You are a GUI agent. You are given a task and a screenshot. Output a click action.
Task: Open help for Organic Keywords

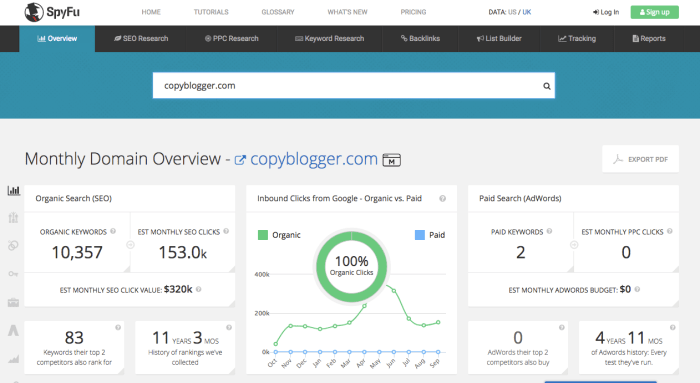[x=113, y=231]
